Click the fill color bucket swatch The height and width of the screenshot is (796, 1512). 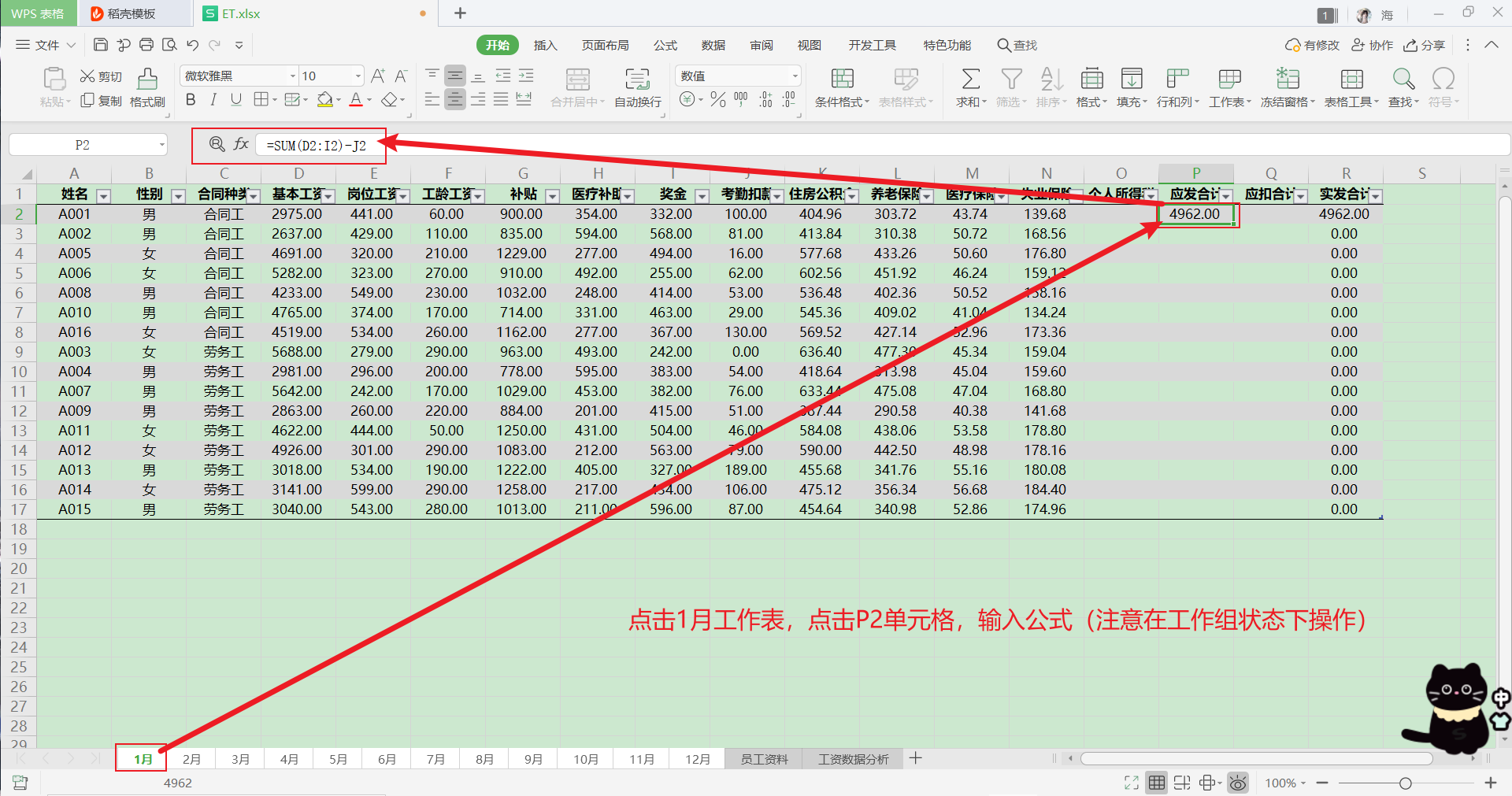coord(324,100)
